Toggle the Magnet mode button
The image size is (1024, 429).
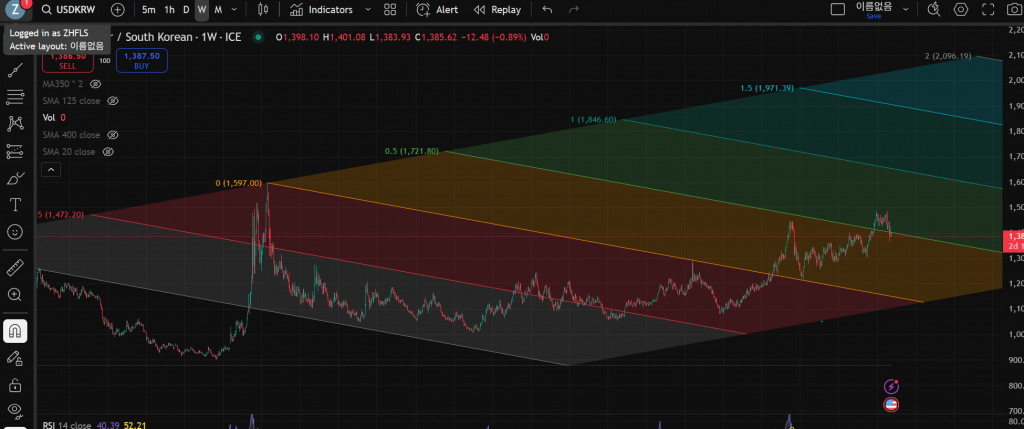[x=15, y=331]
